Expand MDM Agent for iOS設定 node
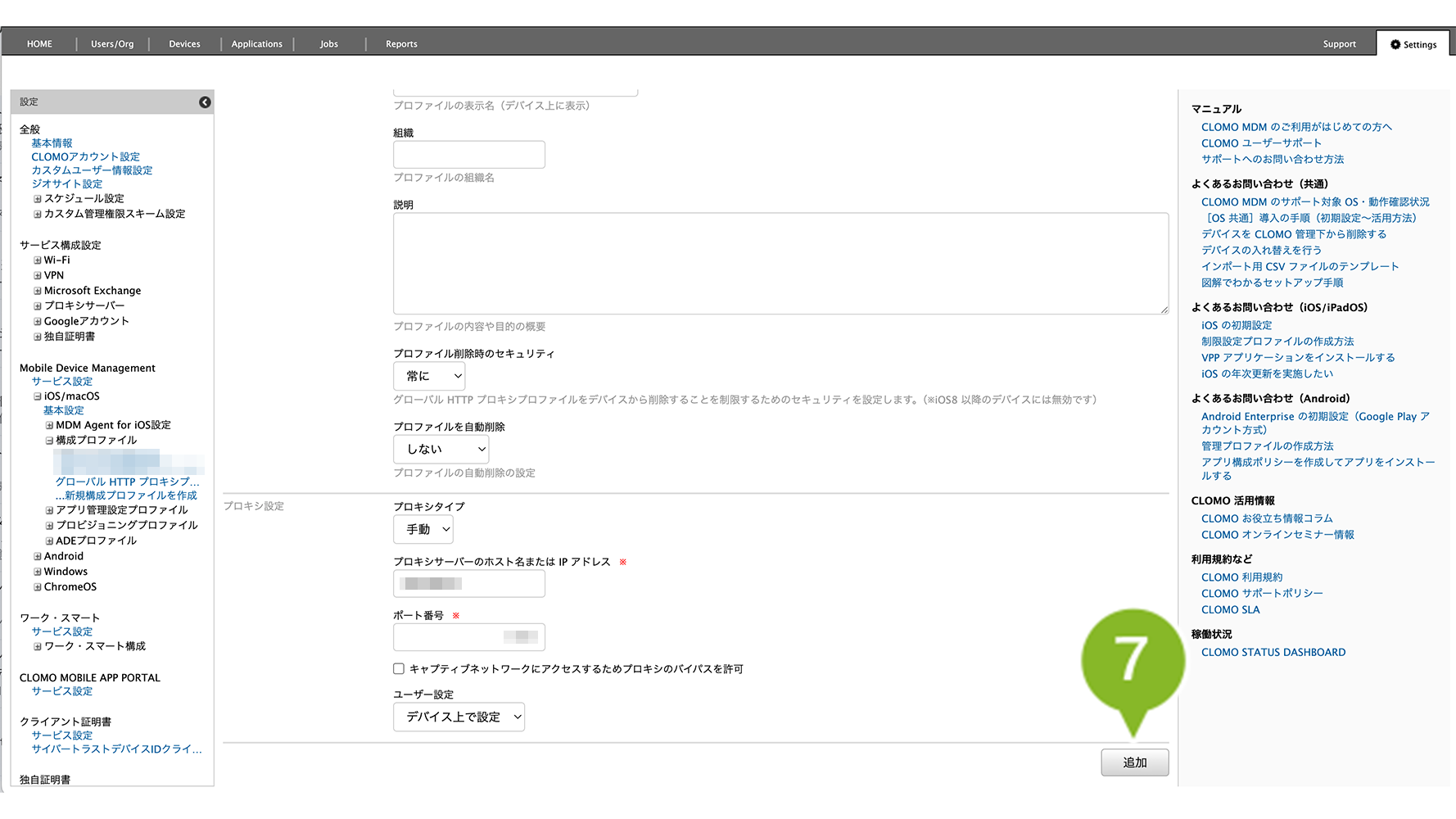This screenshot has width=1456, height=819. click(49, 426)
